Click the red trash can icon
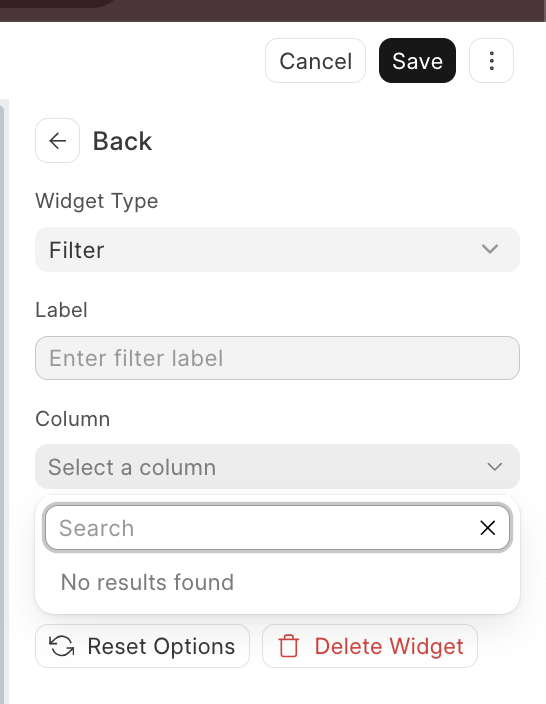The height and width of the screenshot is (704, 546). point(288,646)
